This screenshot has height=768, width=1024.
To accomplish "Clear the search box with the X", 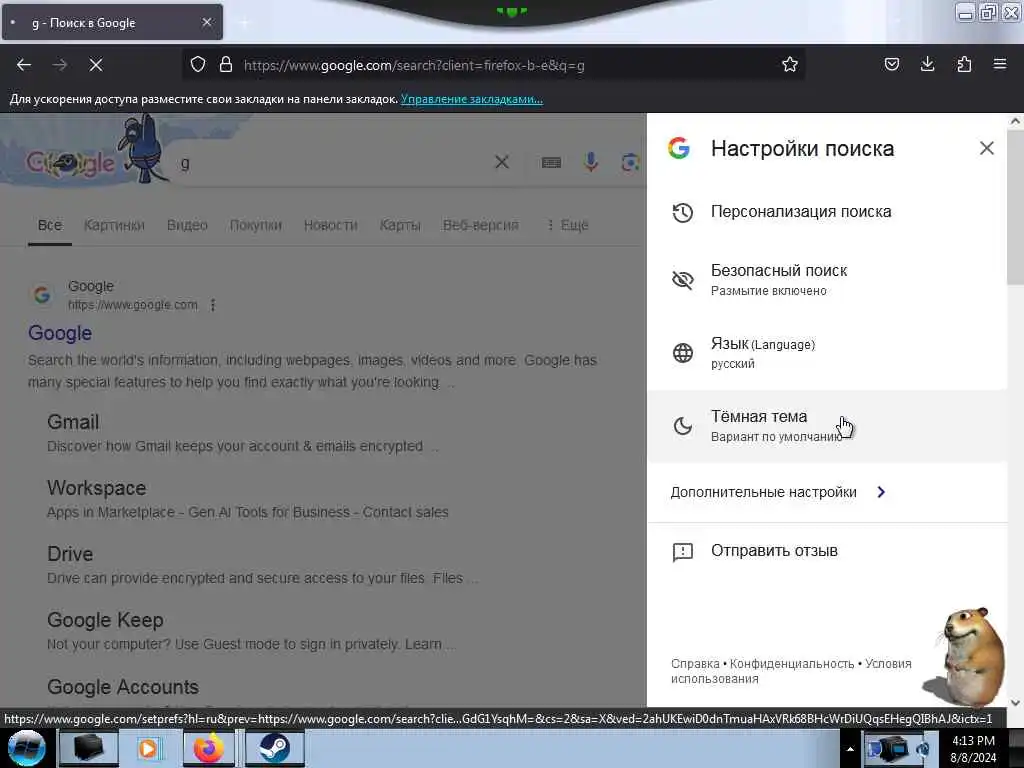I will pyautogui.click(x=502, y=162).
